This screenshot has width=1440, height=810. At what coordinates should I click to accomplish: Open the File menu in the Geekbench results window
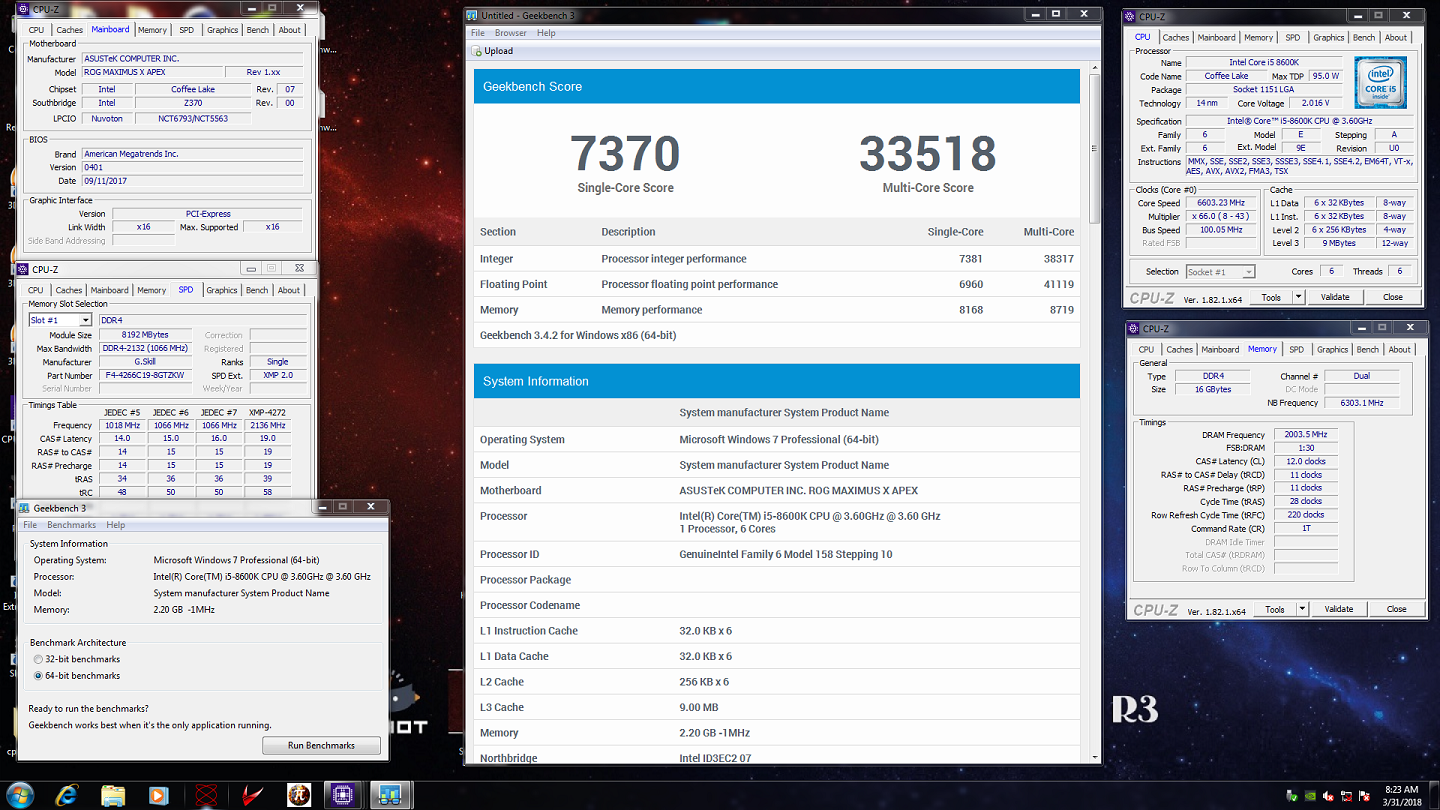click(x=478, y=33)
